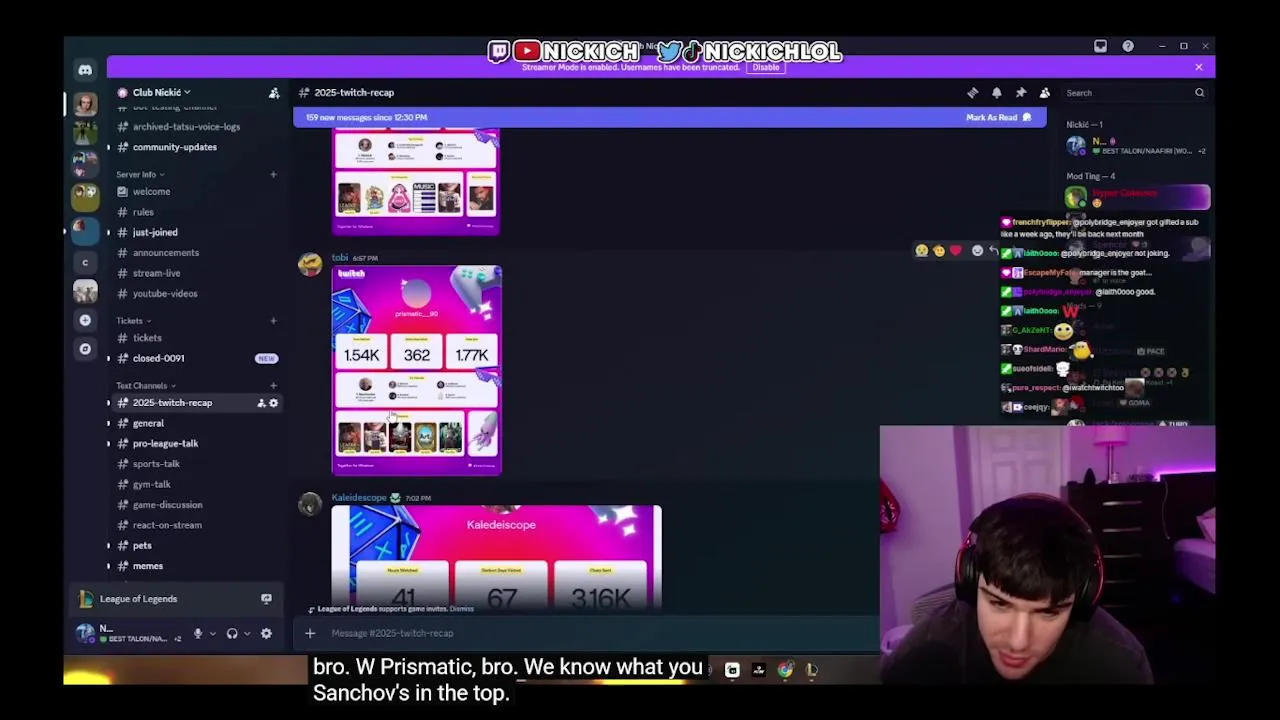Open the Nickić member entry in member list
Viewport: 1280px width, 720px height.
click(1137, 146)
